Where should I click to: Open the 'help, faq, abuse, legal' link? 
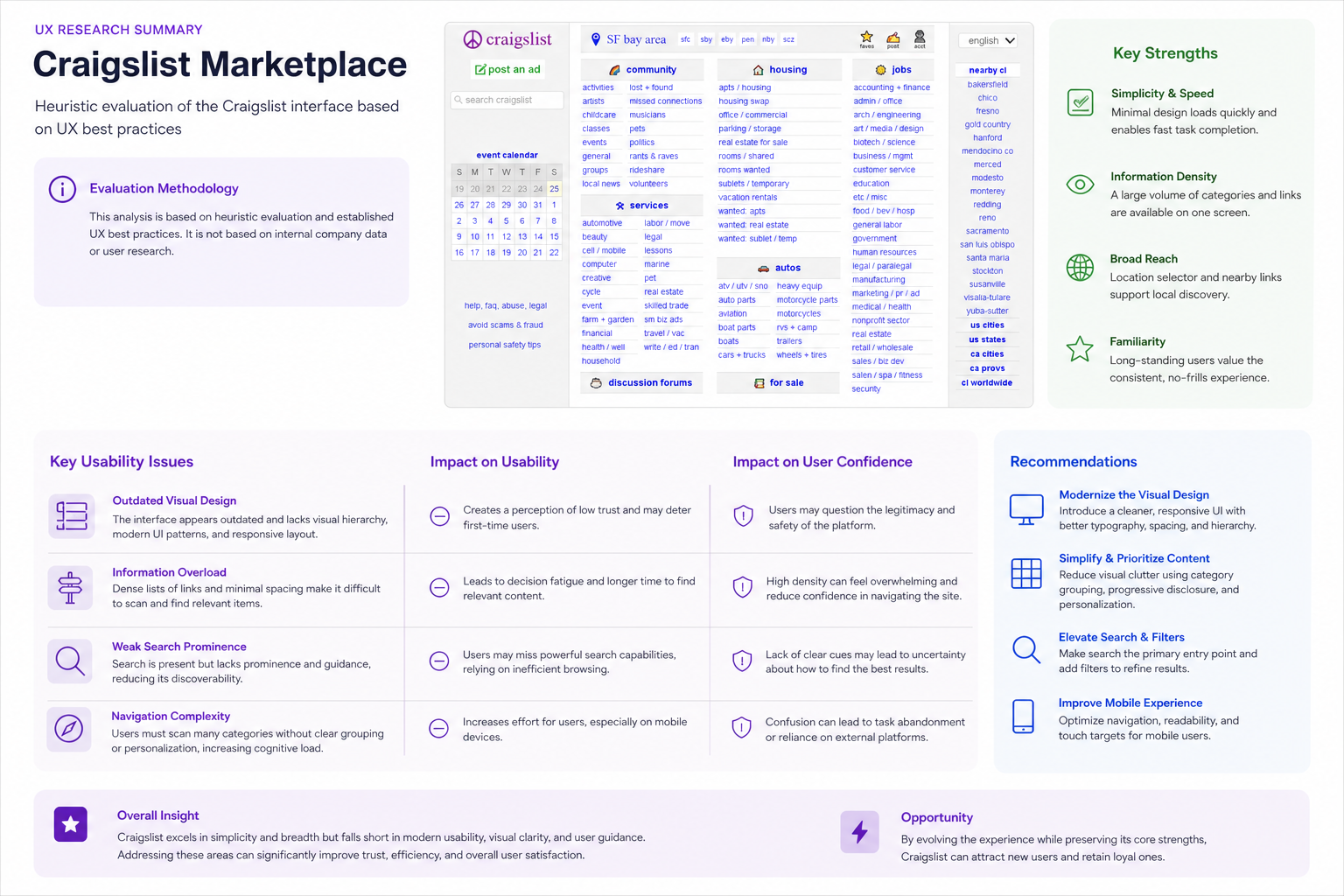click(506, 305)
